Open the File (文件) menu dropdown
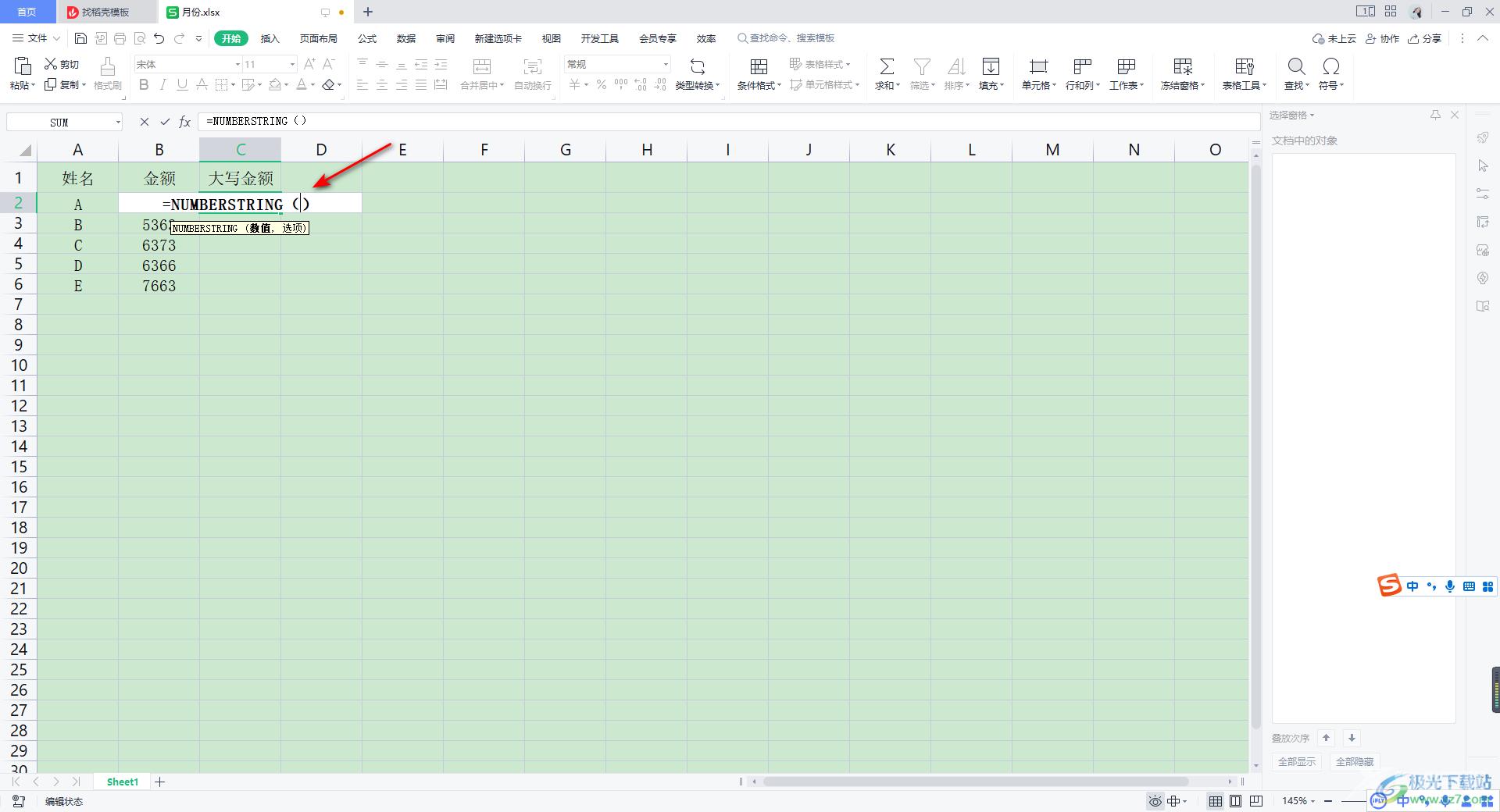The image size is (1500, 812). coord(36,38)
